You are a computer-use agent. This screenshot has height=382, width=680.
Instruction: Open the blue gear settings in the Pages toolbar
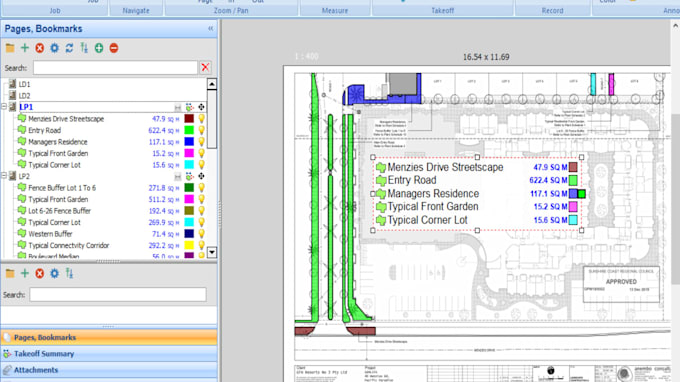pyautogui.click(x=54, y=48)
